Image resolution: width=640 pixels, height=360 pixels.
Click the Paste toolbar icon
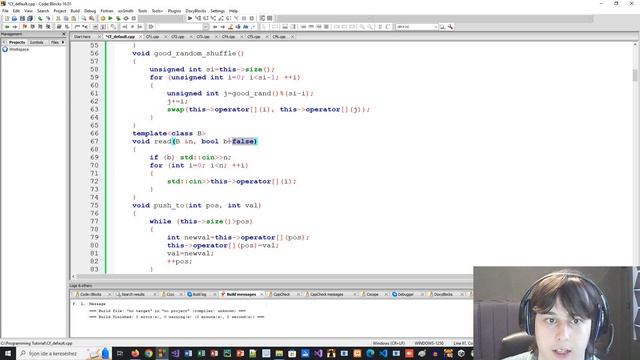click(x=73, y=18)
